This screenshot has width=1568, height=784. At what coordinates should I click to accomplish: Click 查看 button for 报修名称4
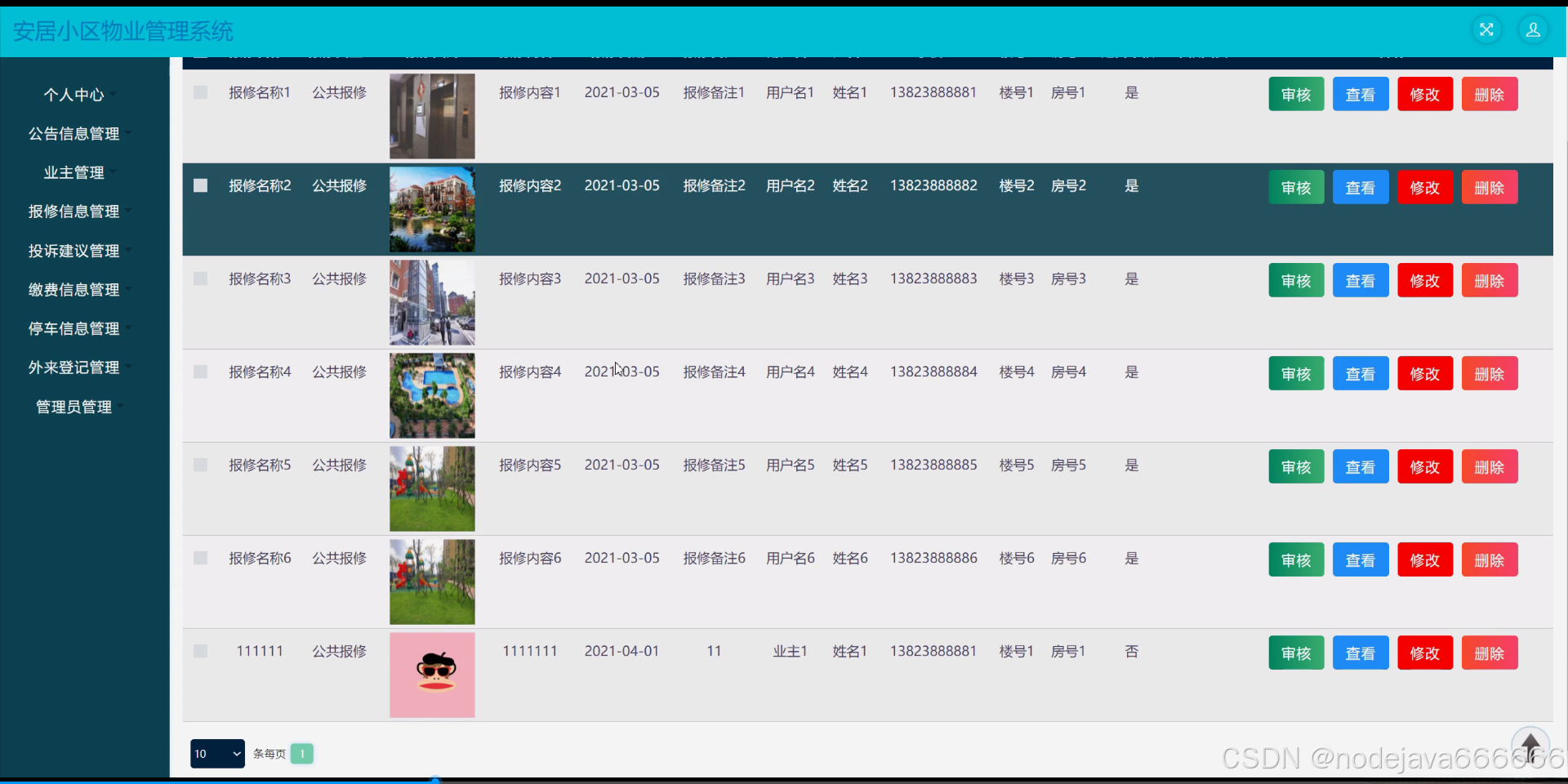(x=1361, y=373)
